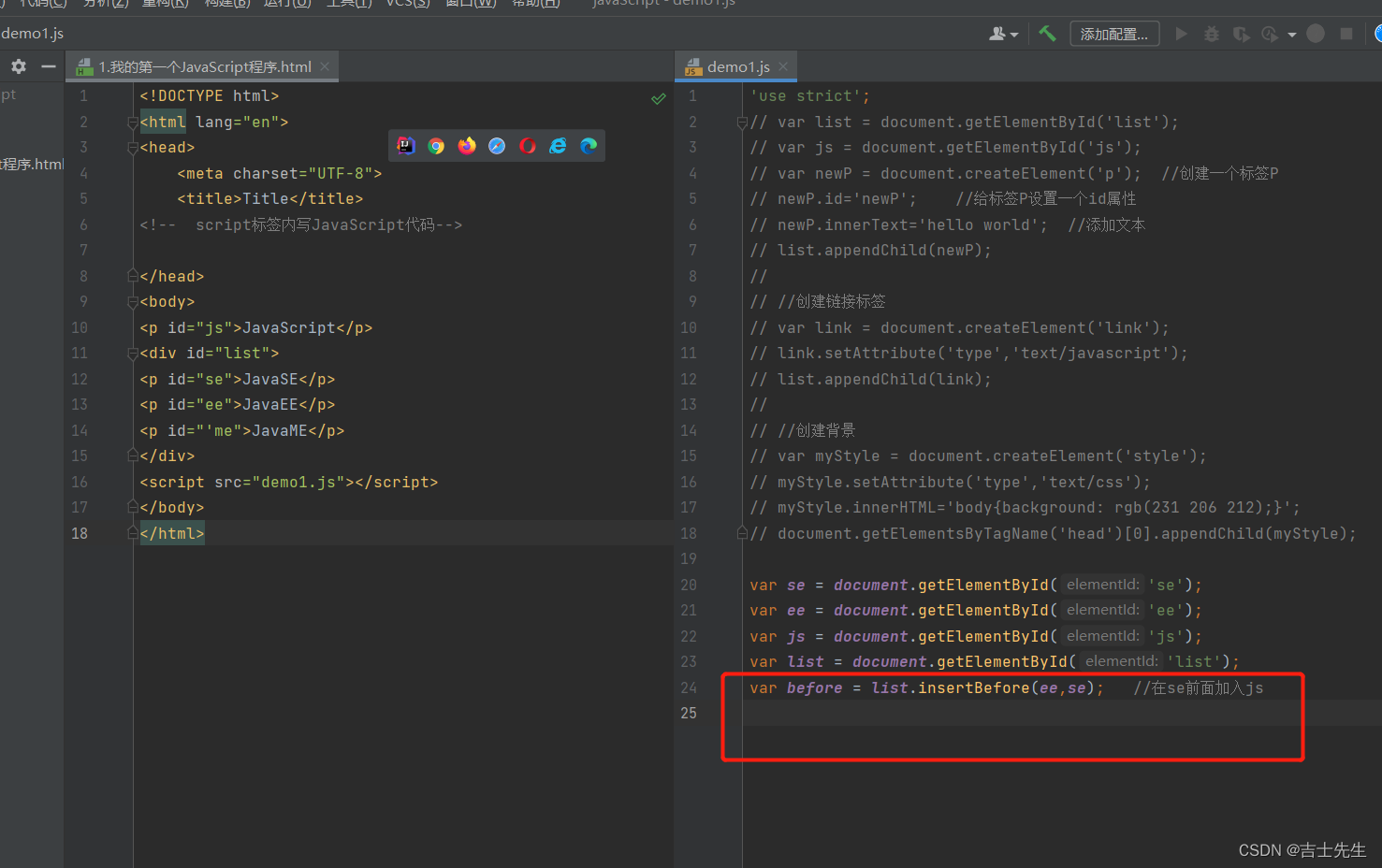Click <p id="se">JavaSE</p> line
Screen dimensions: 1382x868
(238, 379)
